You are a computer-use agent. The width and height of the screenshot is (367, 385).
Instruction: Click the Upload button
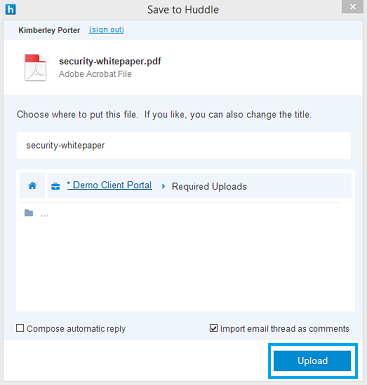pyautogui.click(x=312, y=361)
